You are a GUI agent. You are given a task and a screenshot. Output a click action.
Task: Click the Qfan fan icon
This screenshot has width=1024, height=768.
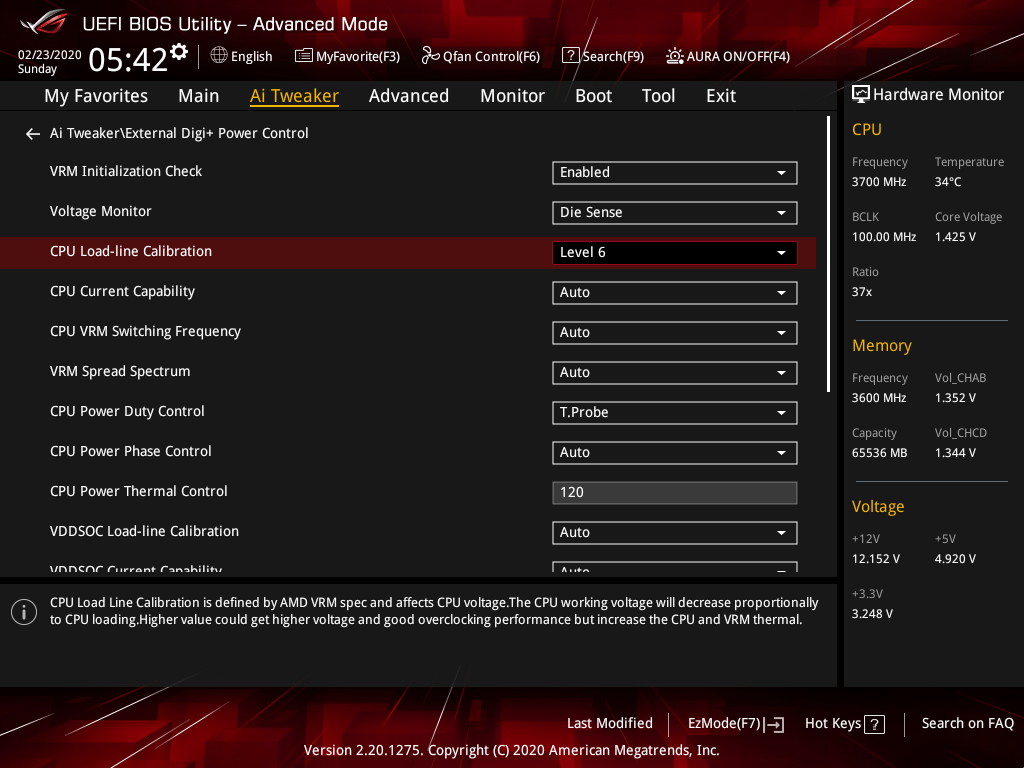[430, 56]
